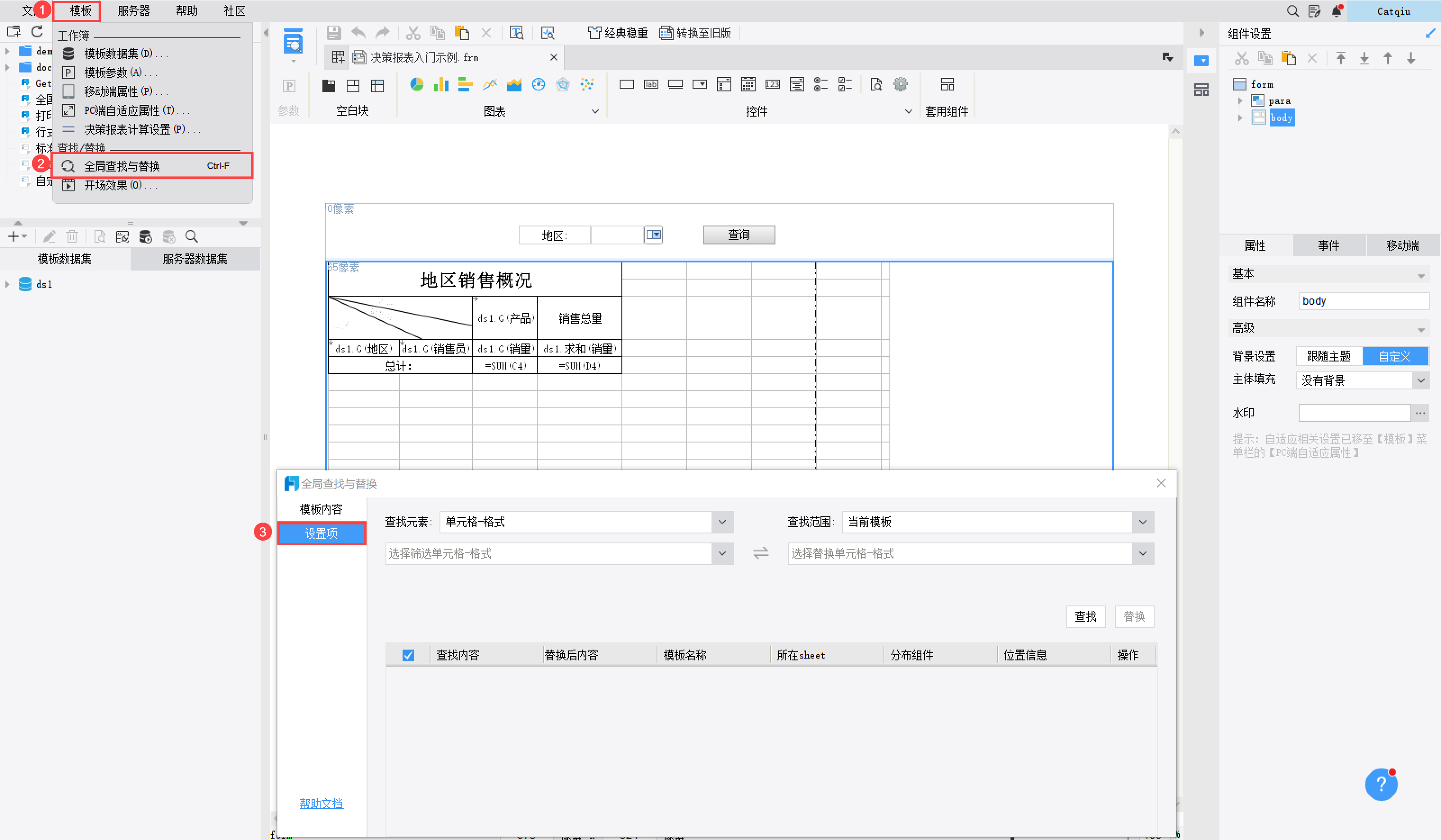Screen dimensions: 1441x840
Task: Insert a date control from 控件 group
Action: tap(748, 84)
